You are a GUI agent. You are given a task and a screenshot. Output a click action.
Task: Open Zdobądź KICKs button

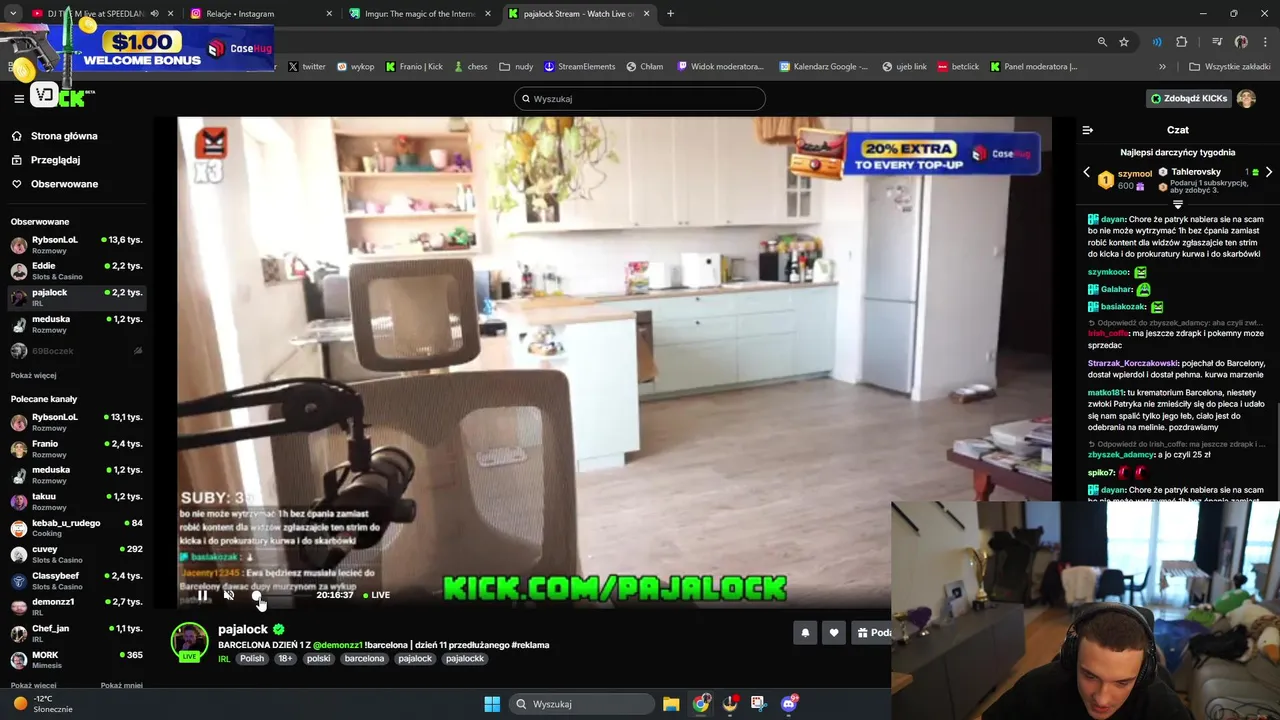(1189, 99)
